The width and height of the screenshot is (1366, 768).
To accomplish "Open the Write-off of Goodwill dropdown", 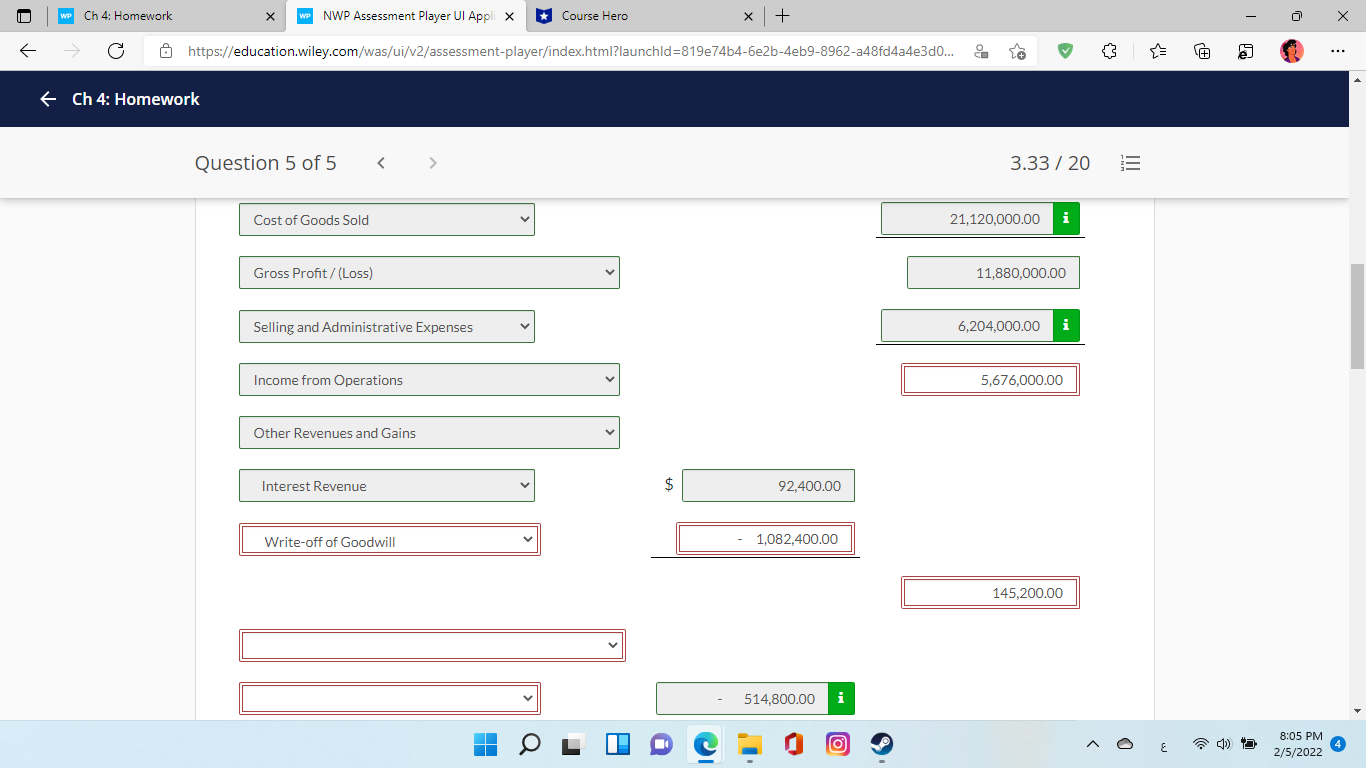I will click(390, 540).
